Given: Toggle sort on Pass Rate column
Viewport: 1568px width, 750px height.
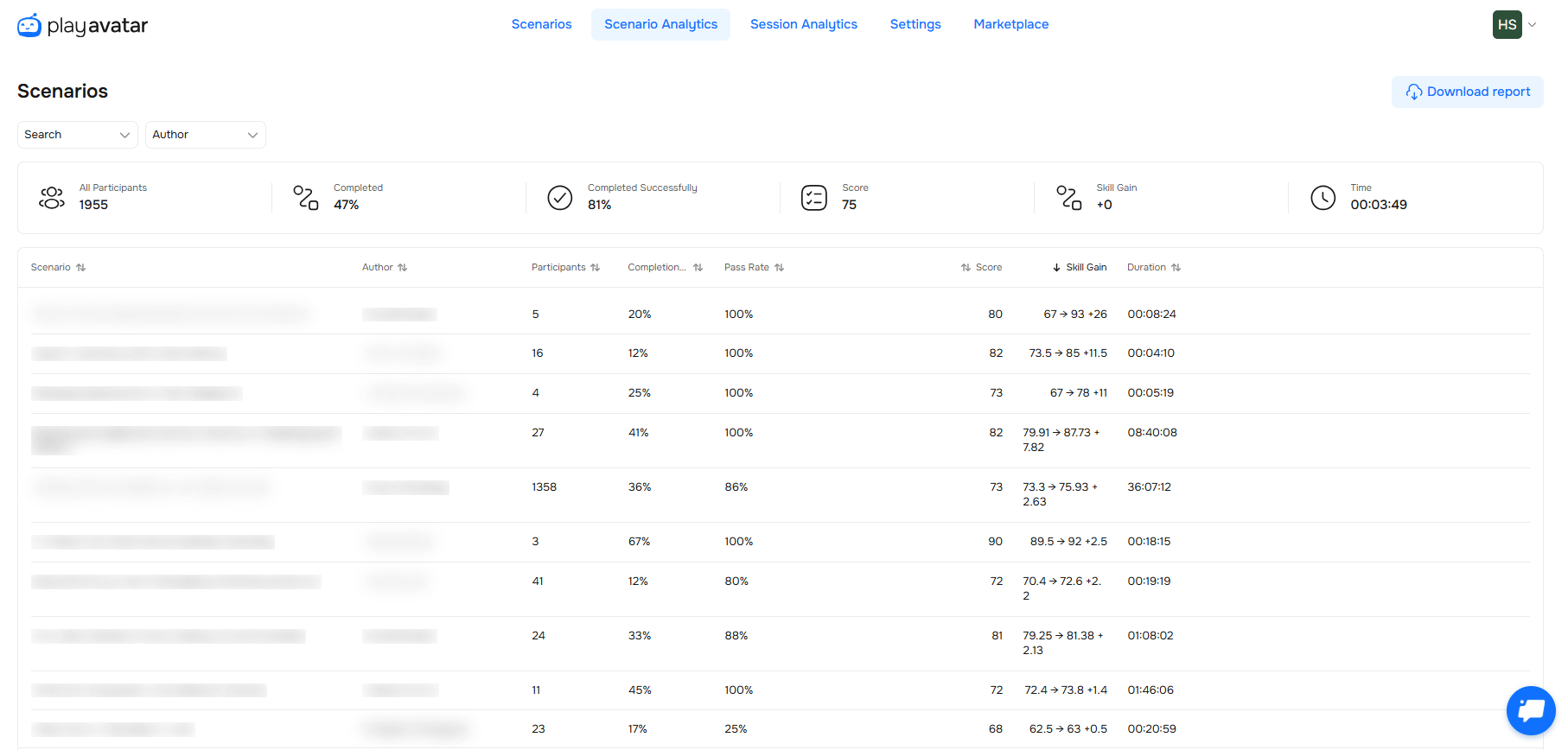Looking at the screenshot, I should click(779, 268).
